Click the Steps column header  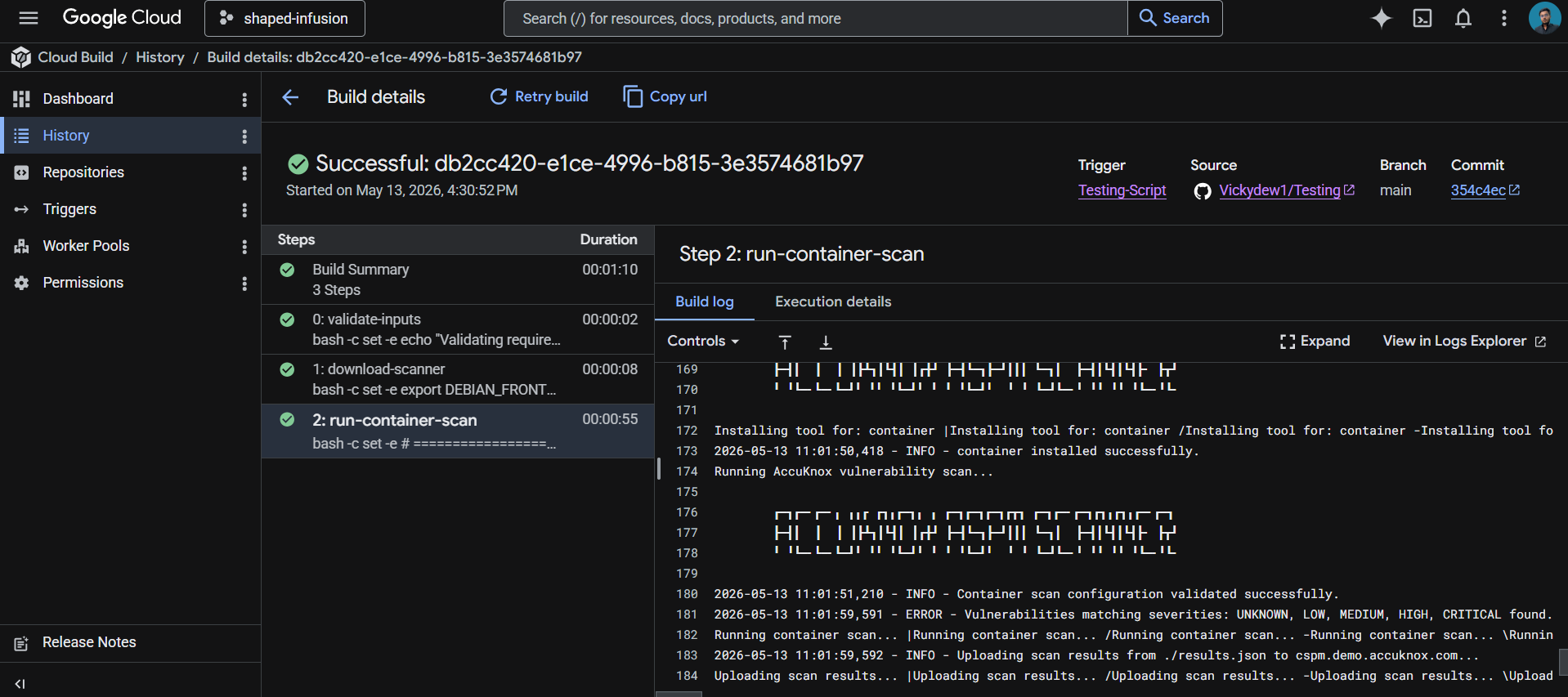pos(296,239)
